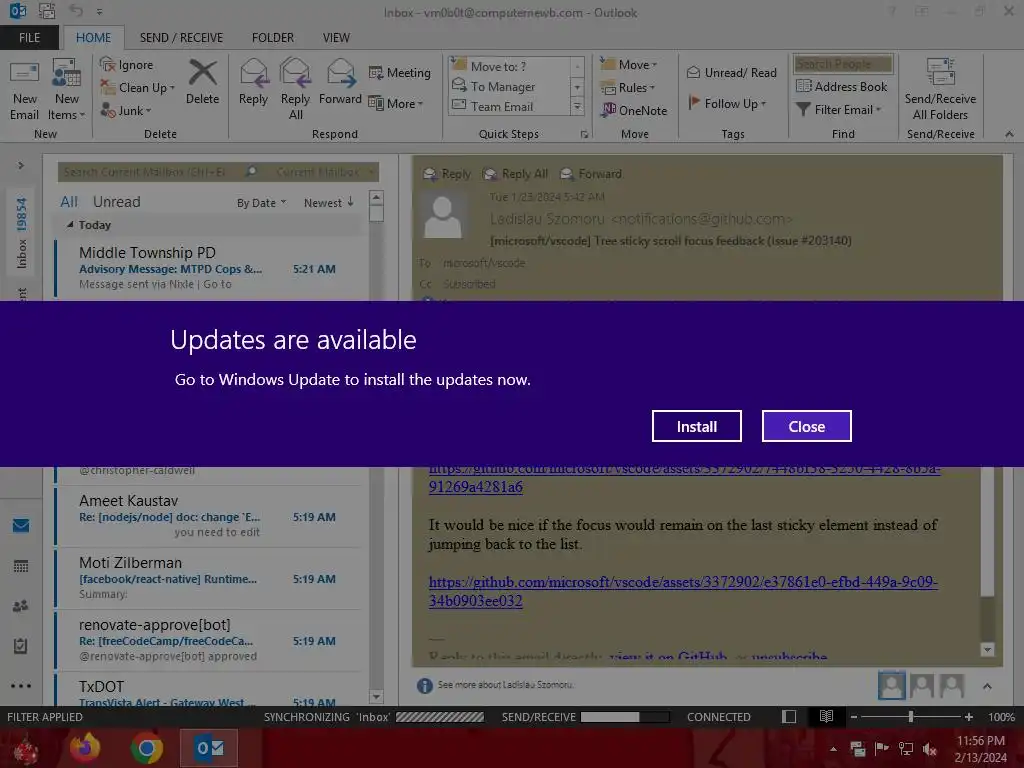Switch to the HOME tab
This screenshot has height=768, width=1024.
coord(93,38)
